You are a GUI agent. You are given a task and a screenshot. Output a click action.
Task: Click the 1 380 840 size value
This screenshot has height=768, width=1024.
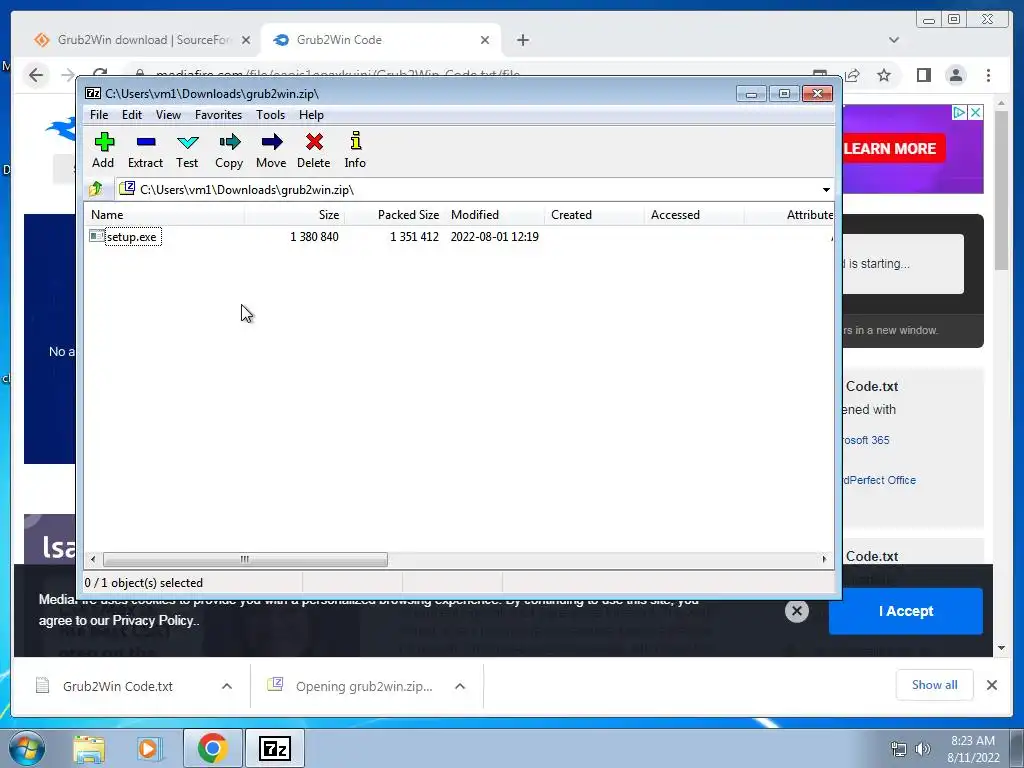click(x=314, y=236)
